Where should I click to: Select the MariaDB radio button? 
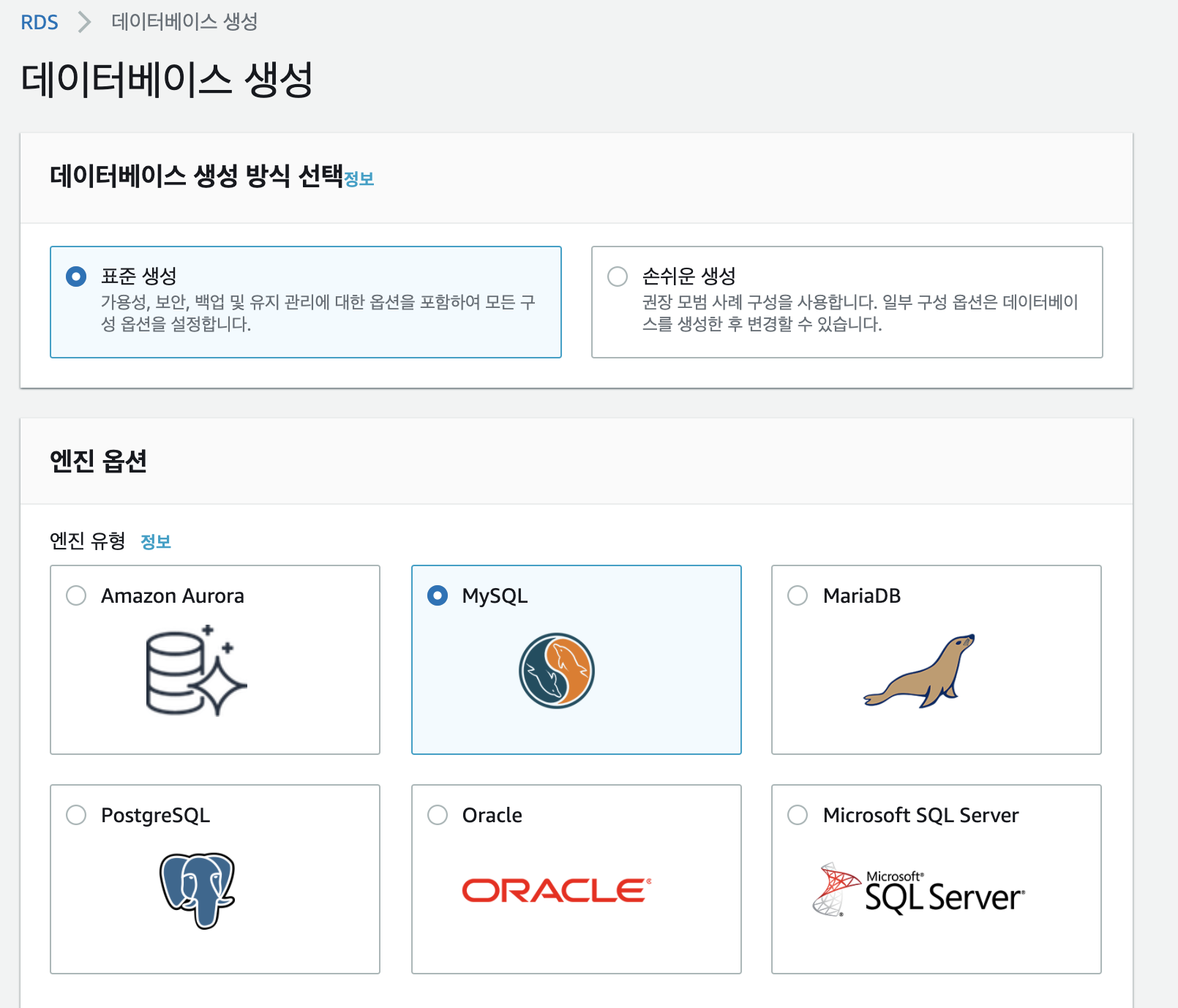click(x=798, y=595)
